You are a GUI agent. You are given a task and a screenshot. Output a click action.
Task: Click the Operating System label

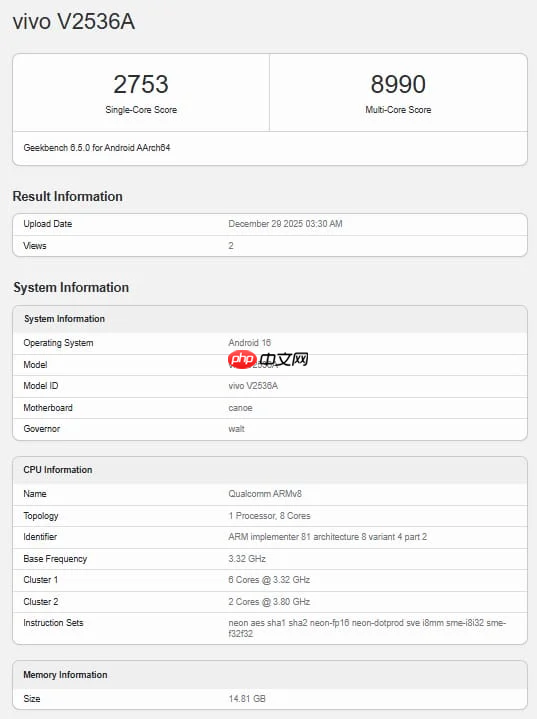point(58,343)
